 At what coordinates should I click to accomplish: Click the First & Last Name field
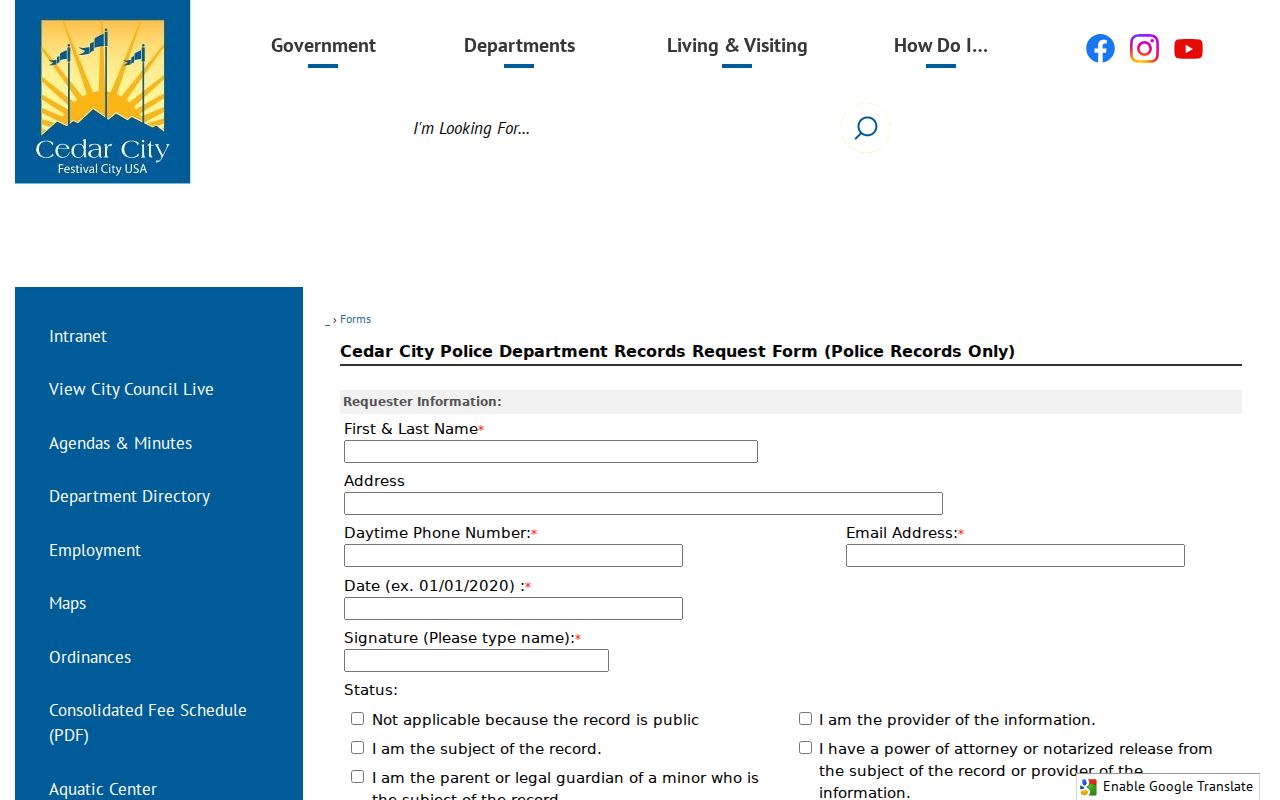(551, 452)
